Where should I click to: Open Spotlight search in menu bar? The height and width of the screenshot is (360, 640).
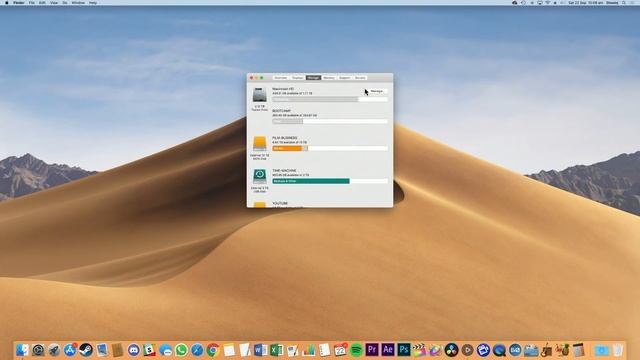coord(624,2)
